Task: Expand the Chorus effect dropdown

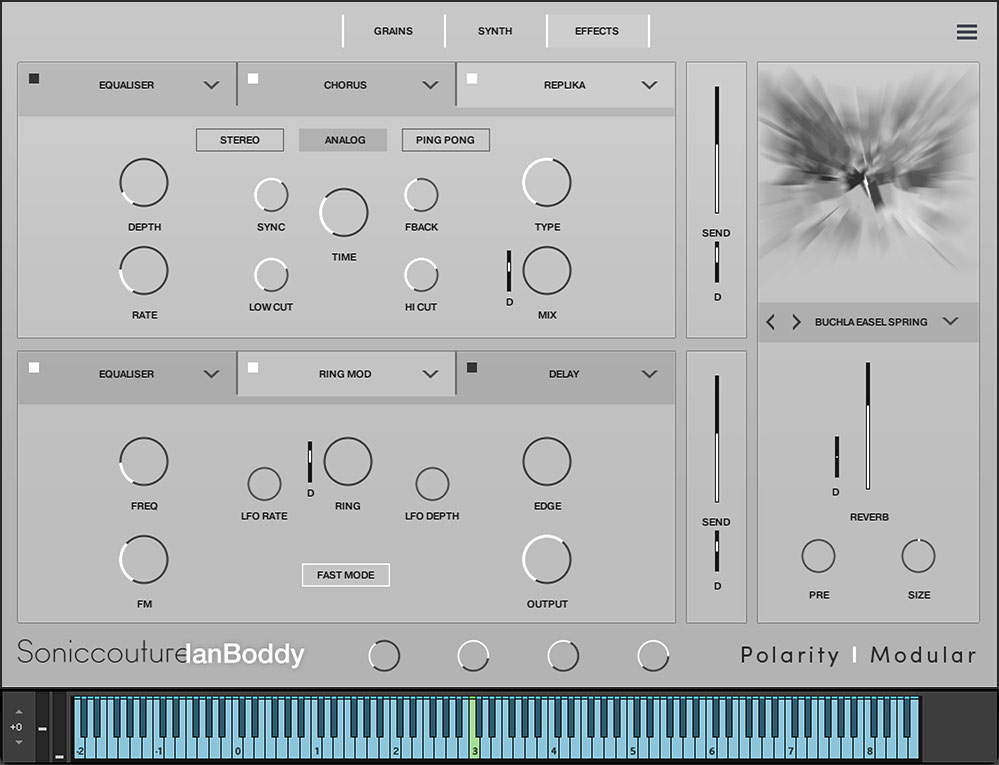Action: [x=430, y=86]
